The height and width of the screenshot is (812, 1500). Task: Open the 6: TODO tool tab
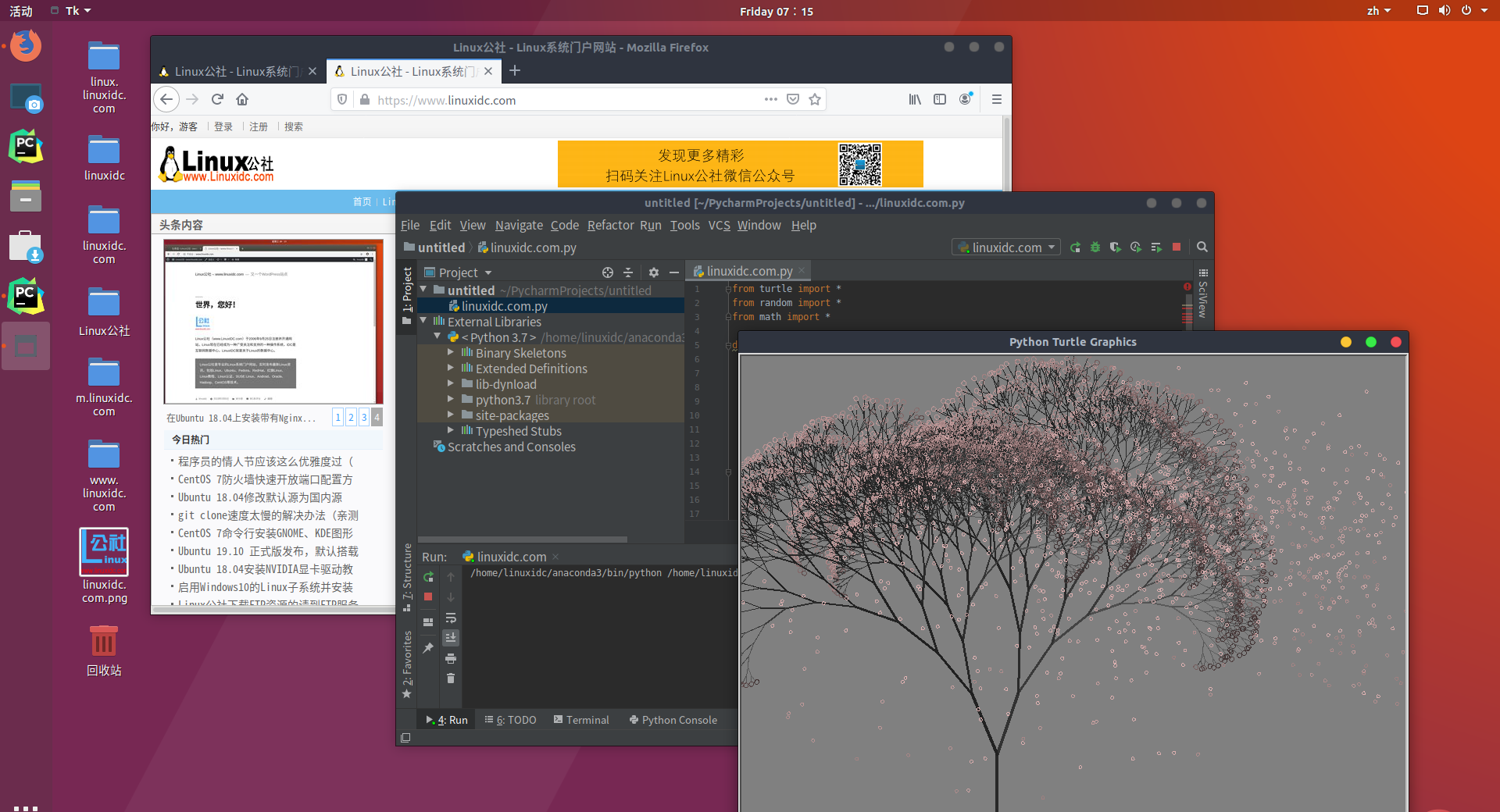pyautogui.click(x=510, y=720)
